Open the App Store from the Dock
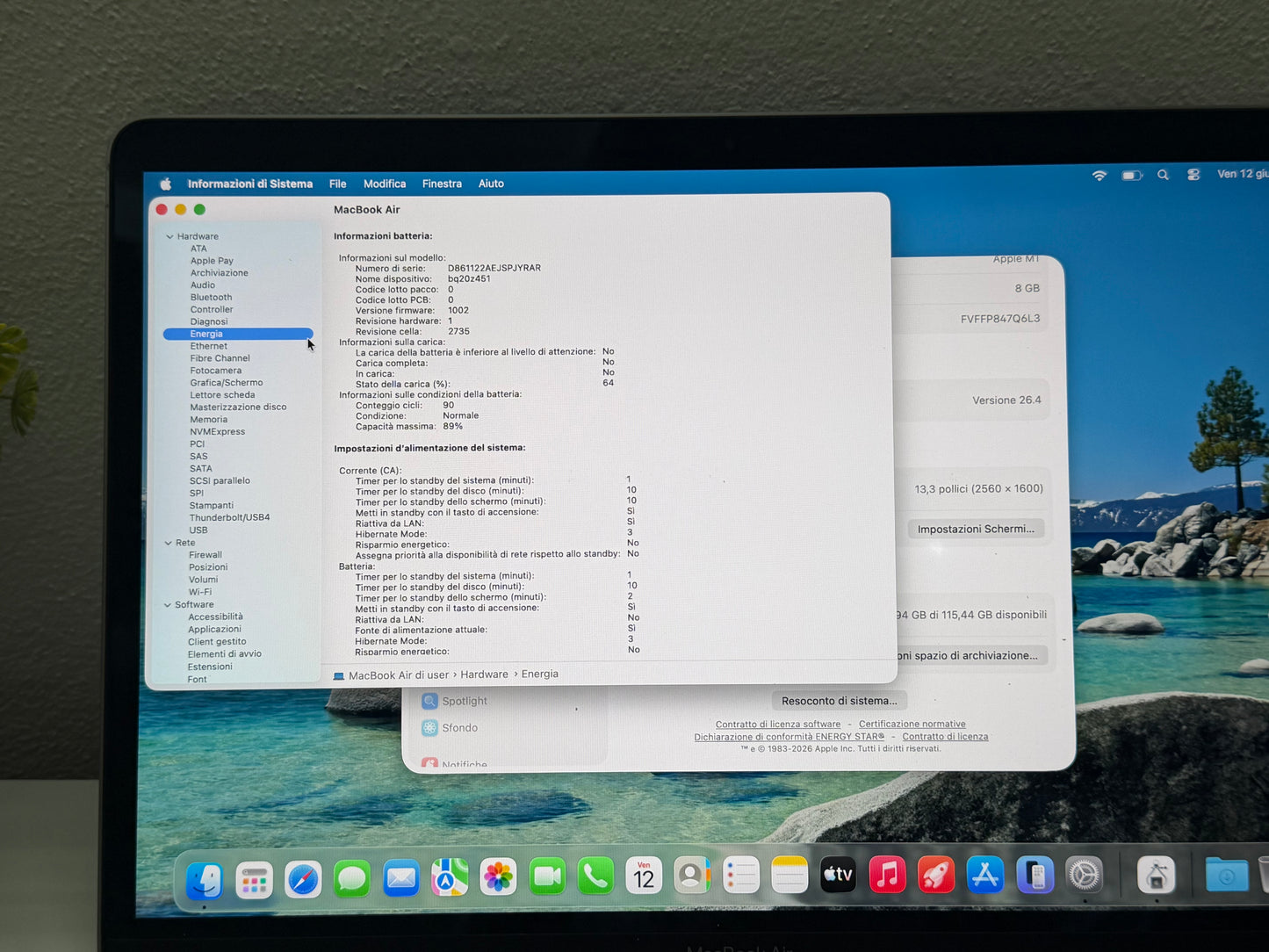1269x952 pixels. point(985,875)
